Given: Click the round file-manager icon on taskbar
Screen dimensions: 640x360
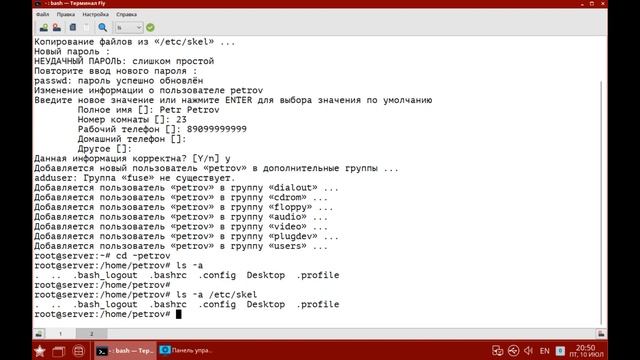Looking at the screenshot, I should (78, 351).
